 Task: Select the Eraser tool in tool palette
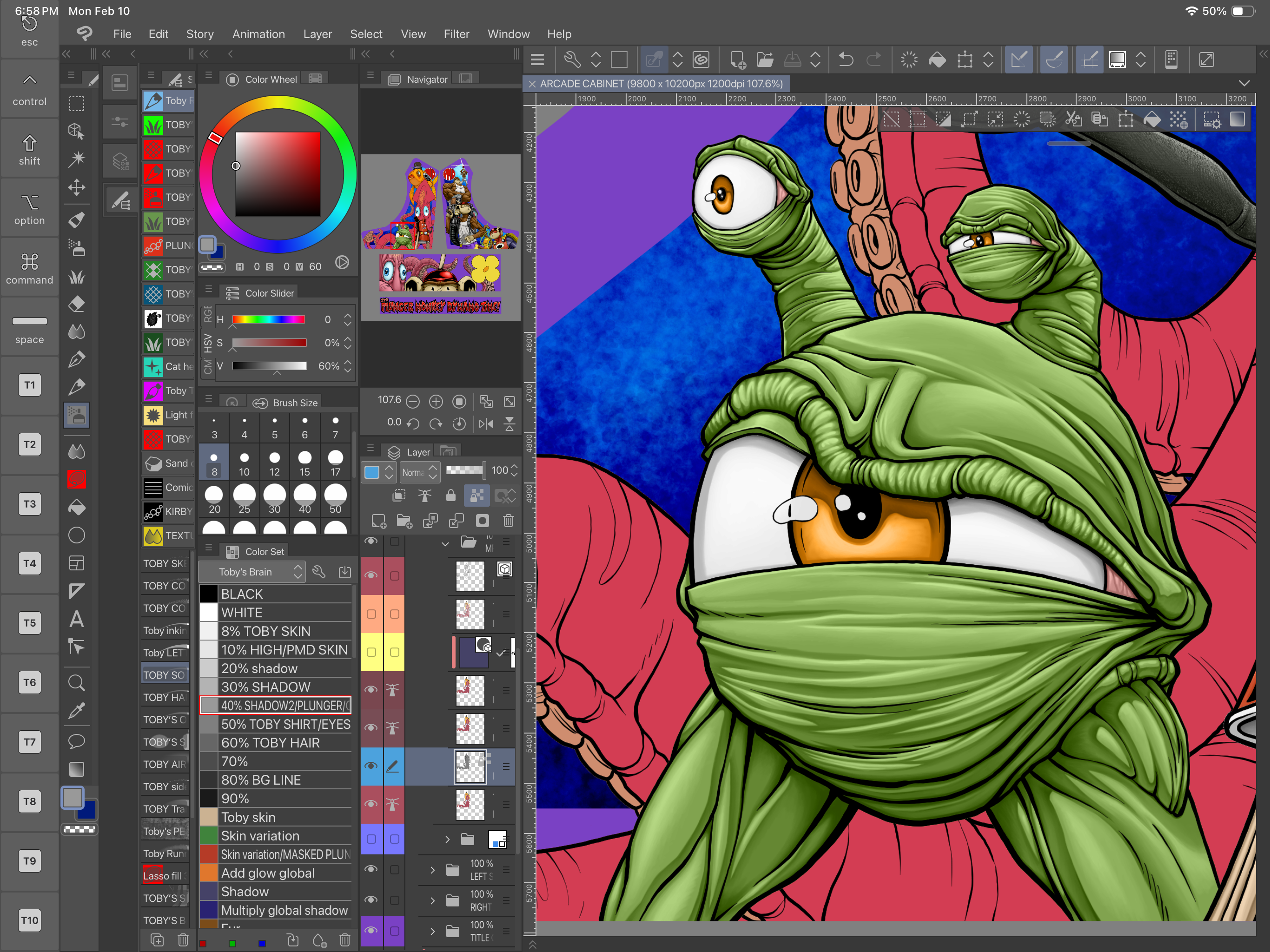[76, 304]
